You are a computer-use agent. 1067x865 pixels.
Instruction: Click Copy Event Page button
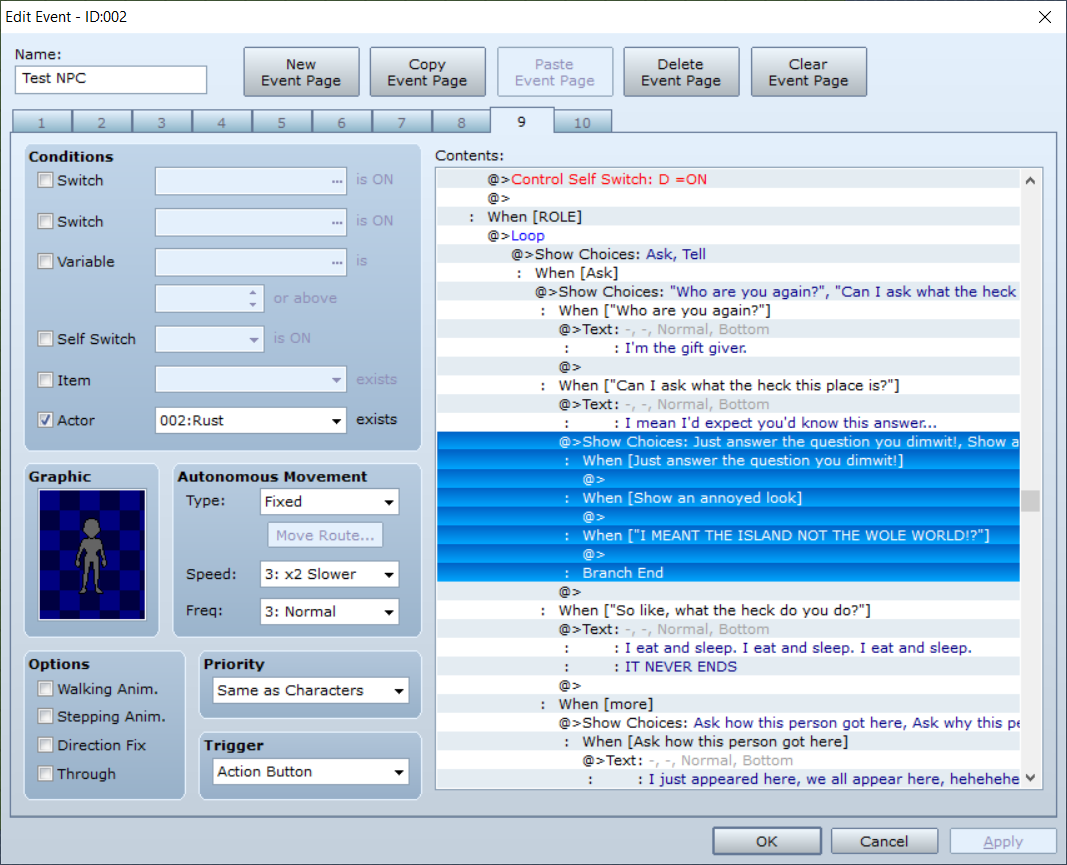pyautogui.click(x=427, y=72)
